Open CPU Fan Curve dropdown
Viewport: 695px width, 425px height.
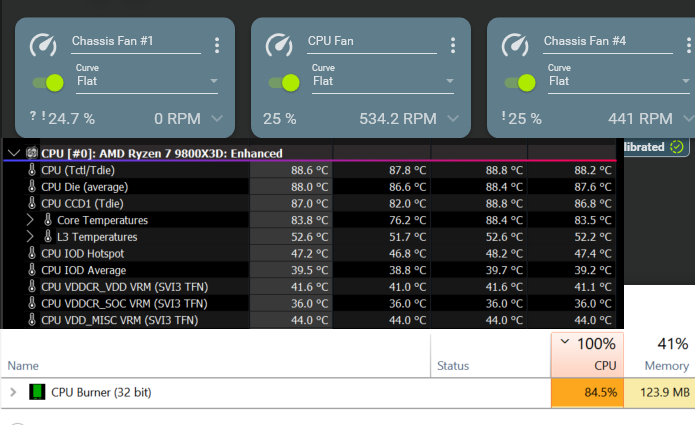383,81
